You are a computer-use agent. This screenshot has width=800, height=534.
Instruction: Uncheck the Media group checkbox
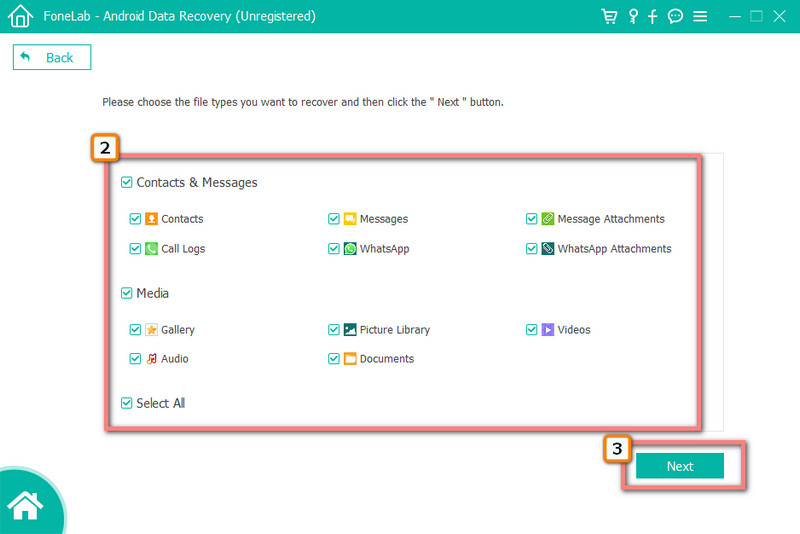click(126, 294)
